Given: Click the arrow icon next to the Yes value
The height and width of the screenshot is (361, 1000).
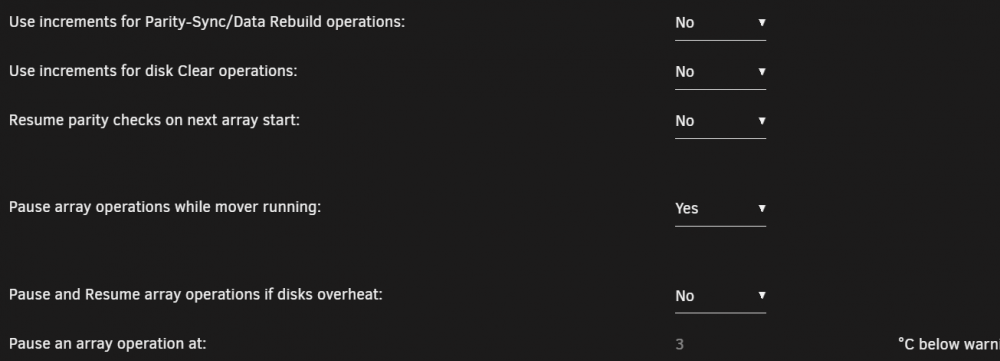Looking at the screenshot, I should tap(761, 208).
